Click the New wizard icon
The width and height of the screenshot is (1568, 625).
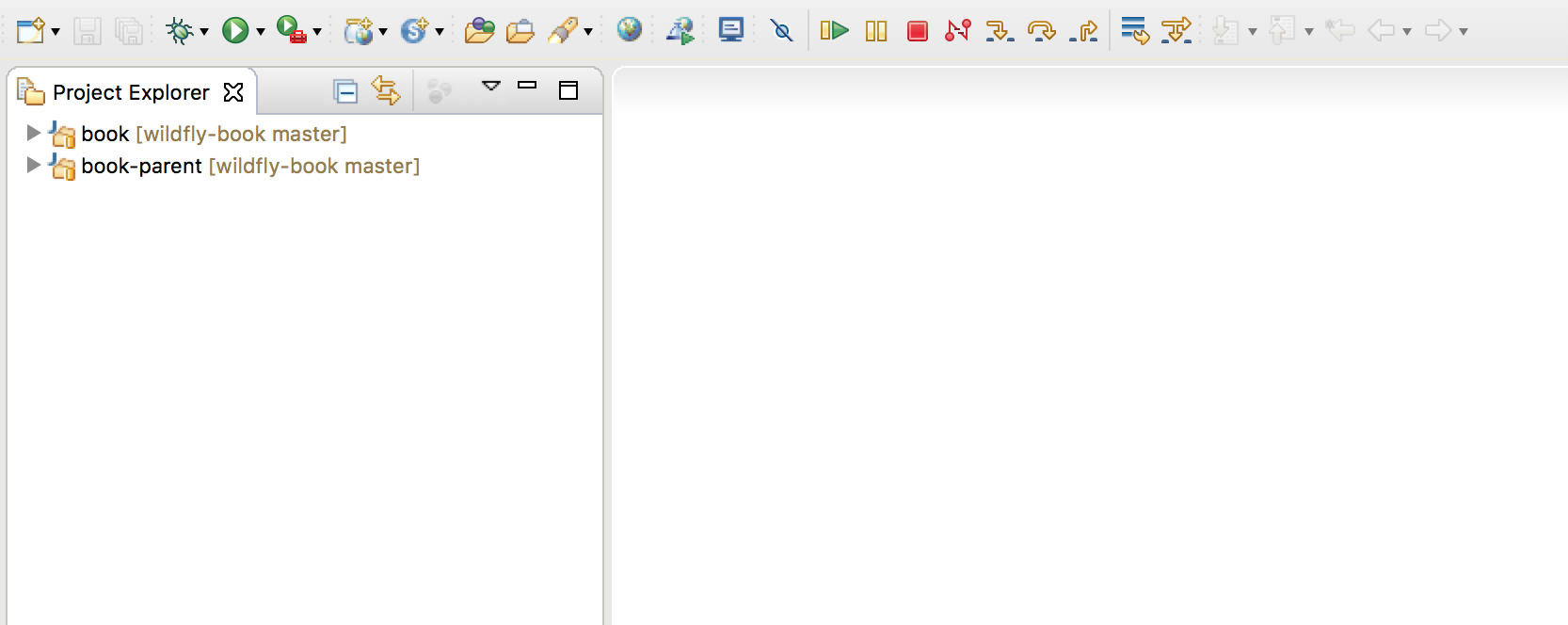click(x=30, y=31)
